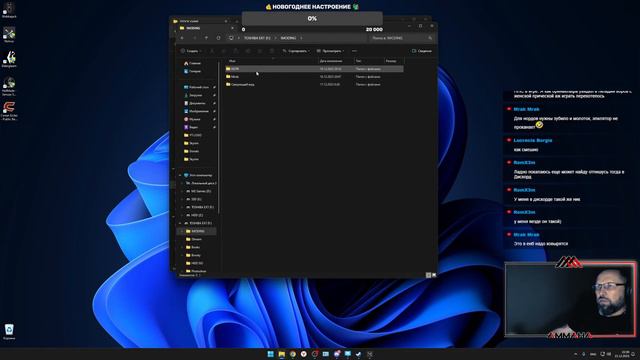Refresh the RACKING folder view
Screen dimensions: 640x360
(x=218, y=38)
